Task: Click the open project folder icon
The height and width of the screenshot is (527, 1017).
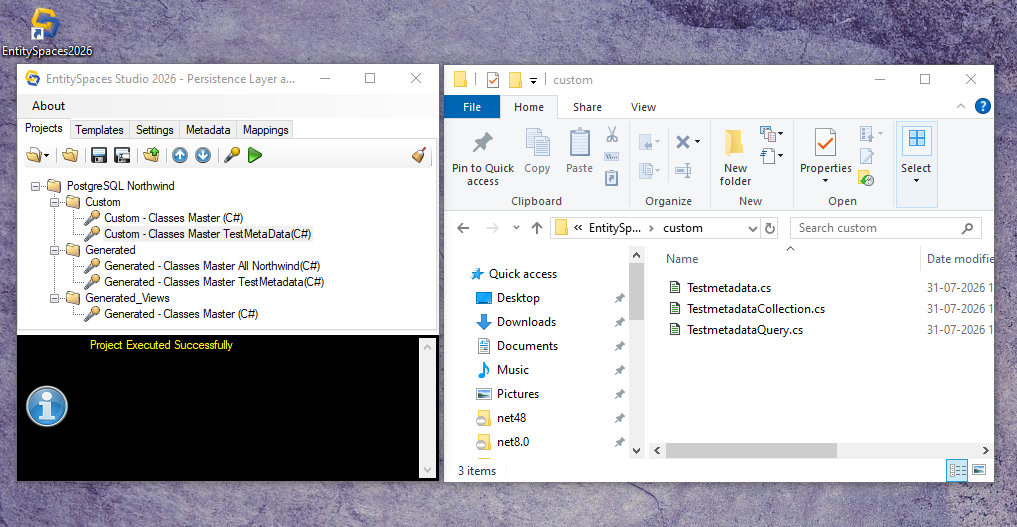Action: pyautogui.click(x=70, y=156)
